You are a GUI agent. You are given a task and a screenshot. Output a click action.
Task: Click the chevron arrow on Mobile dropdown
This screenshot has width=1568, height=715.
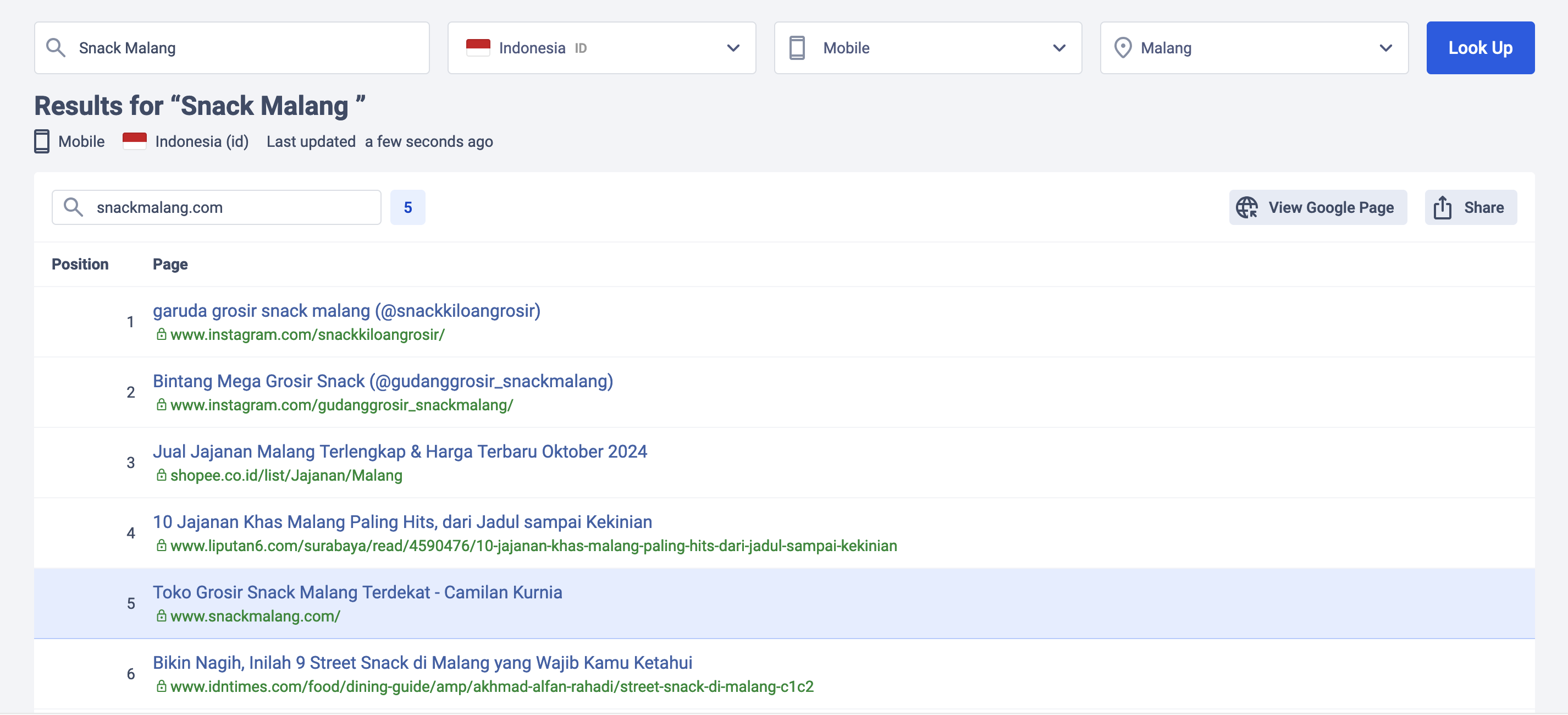(1059, 48)
